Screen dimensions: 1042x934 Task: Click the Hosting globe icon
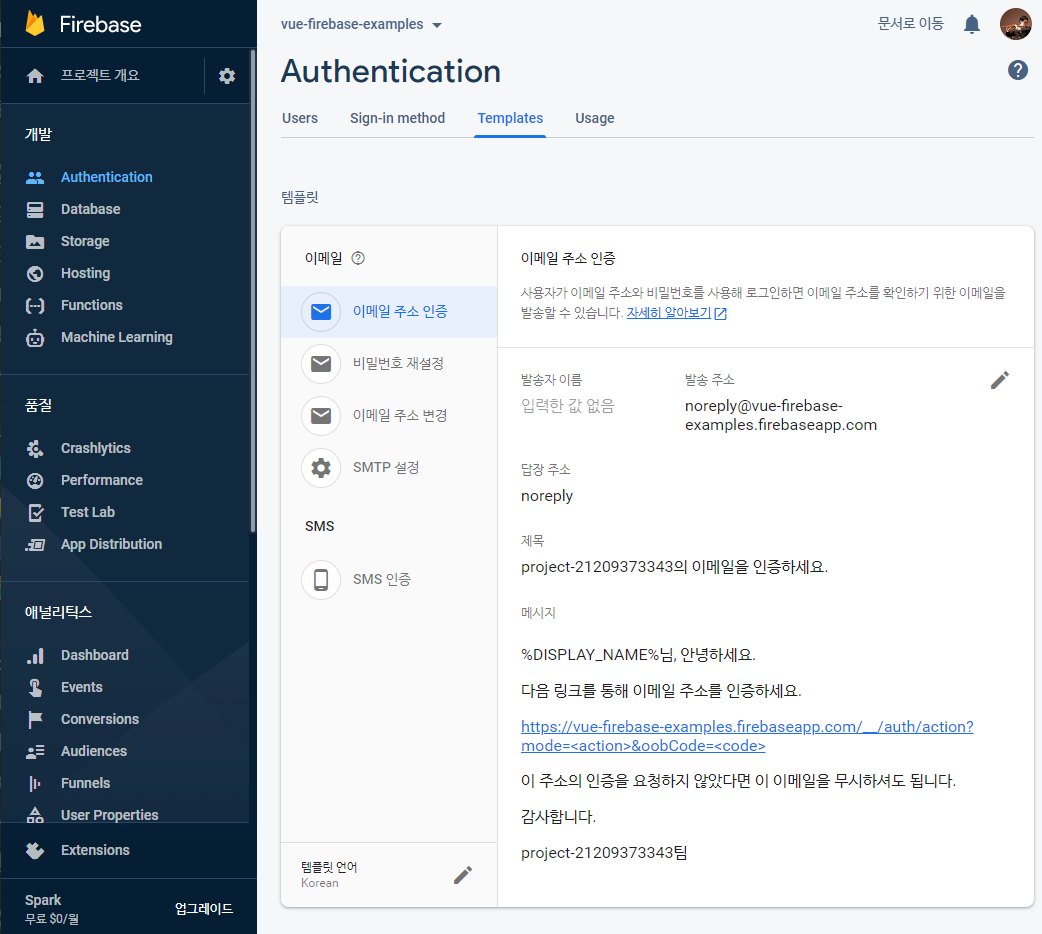coord(35,273)
